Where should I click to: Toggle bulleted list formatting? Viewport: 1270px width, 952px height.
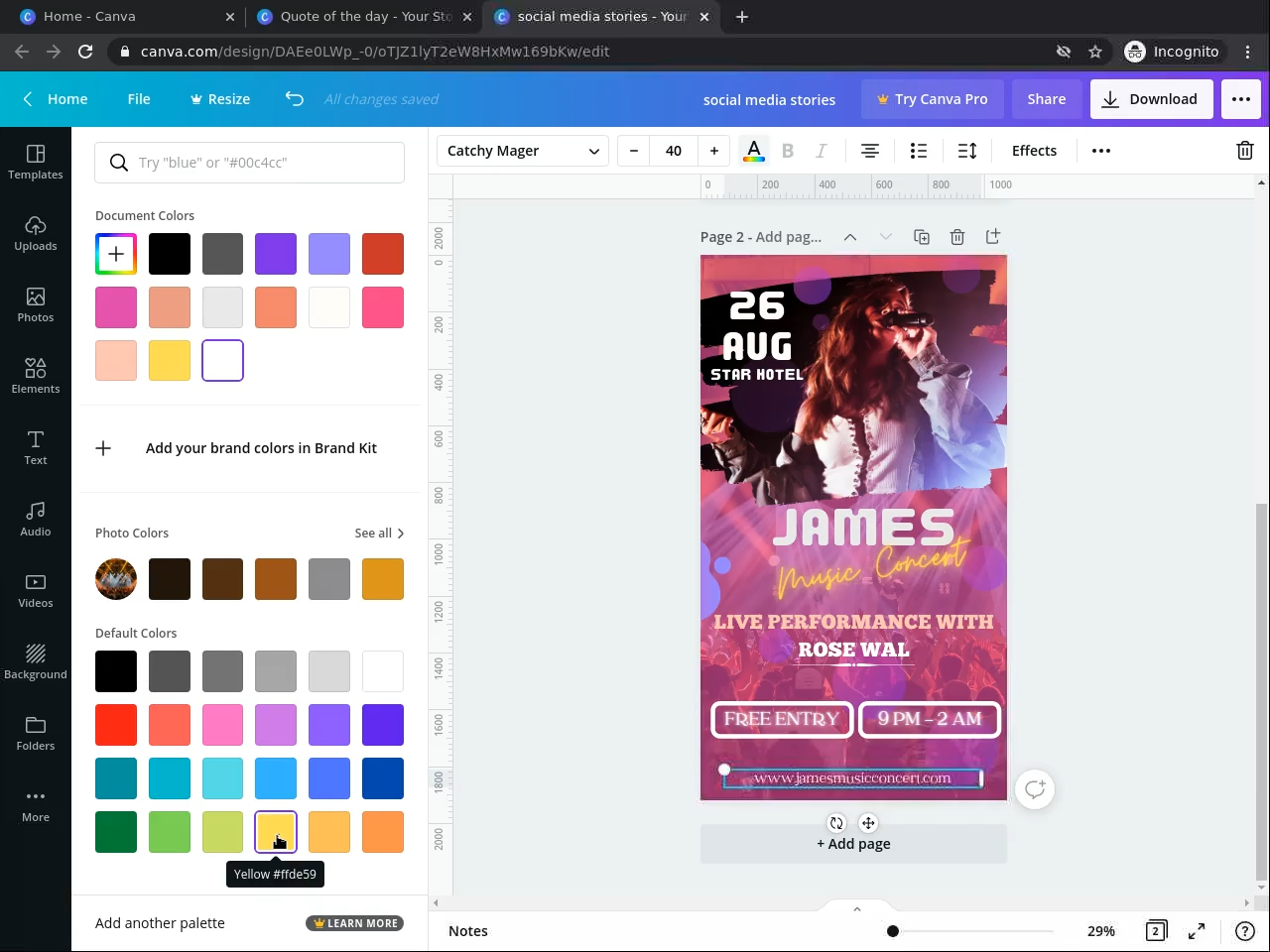919,151
